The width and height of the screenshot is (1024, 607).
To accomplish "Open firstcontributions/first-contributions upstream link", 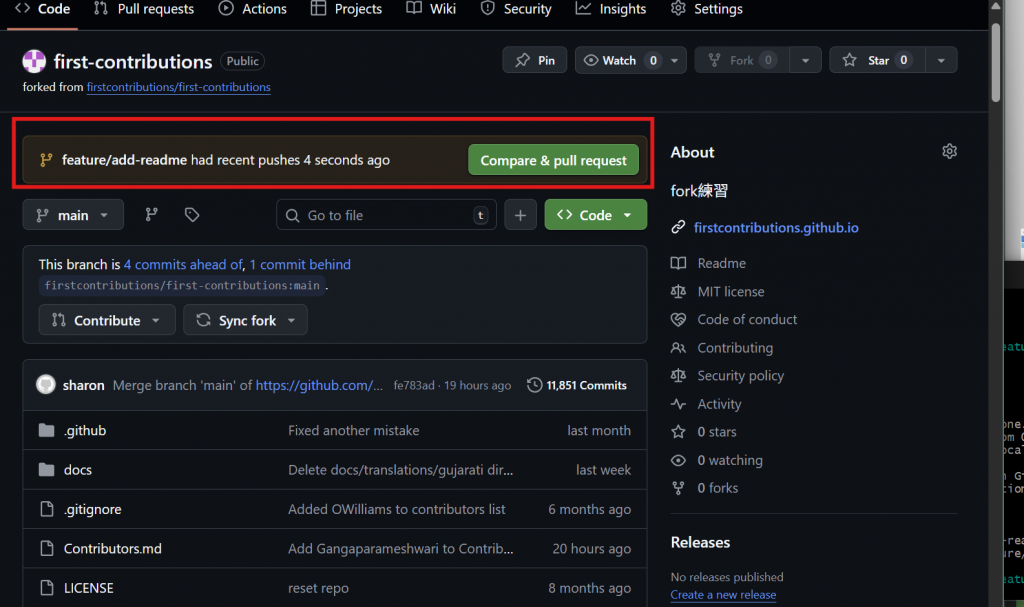I will click(178, 87).
